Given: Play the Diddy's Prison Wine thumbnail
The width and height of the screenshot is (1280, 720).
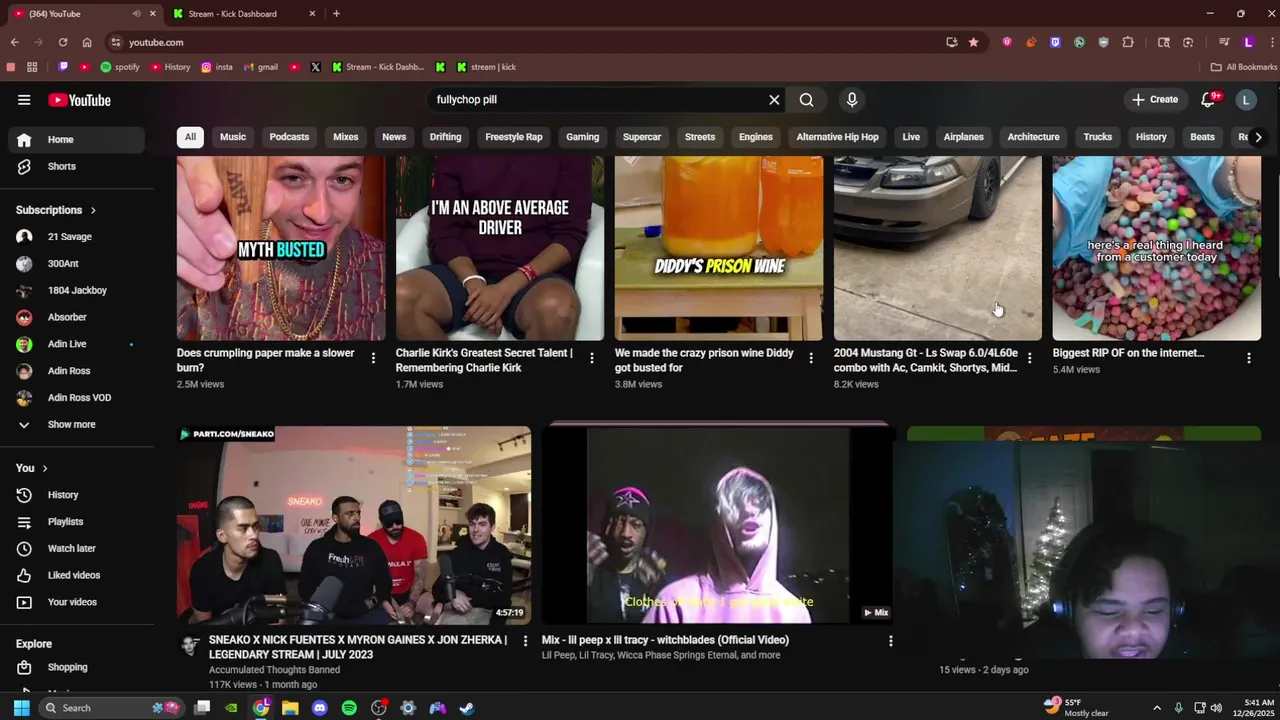Looking at the screenshot, I should pos(719,248).
